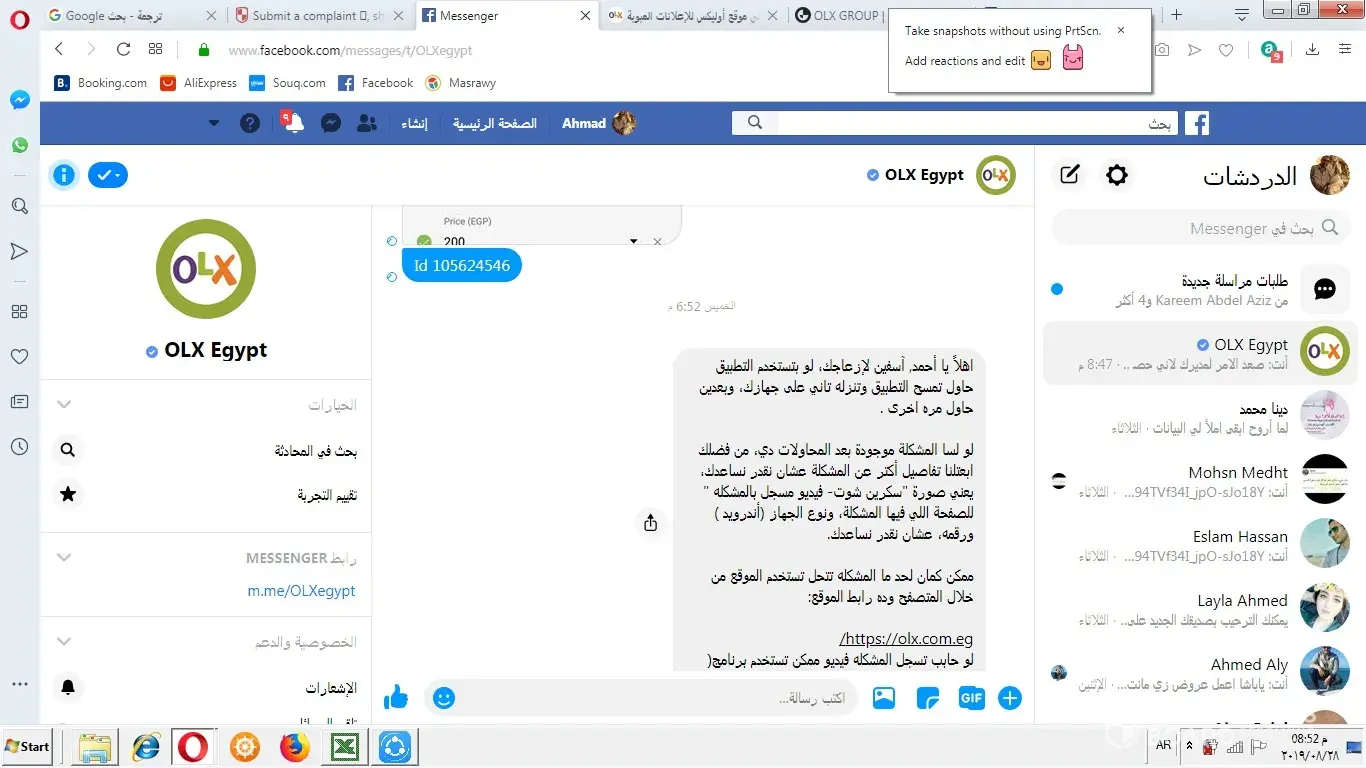The width and height of the screenshot is (1366, 768).
Task: Switch to the Submit a complaint tab
Action: coord(320,15)
